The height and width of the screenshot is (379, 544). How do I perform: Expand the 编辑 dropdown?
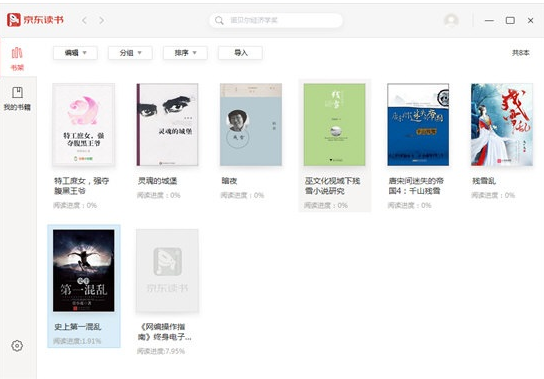pos(75,53)
